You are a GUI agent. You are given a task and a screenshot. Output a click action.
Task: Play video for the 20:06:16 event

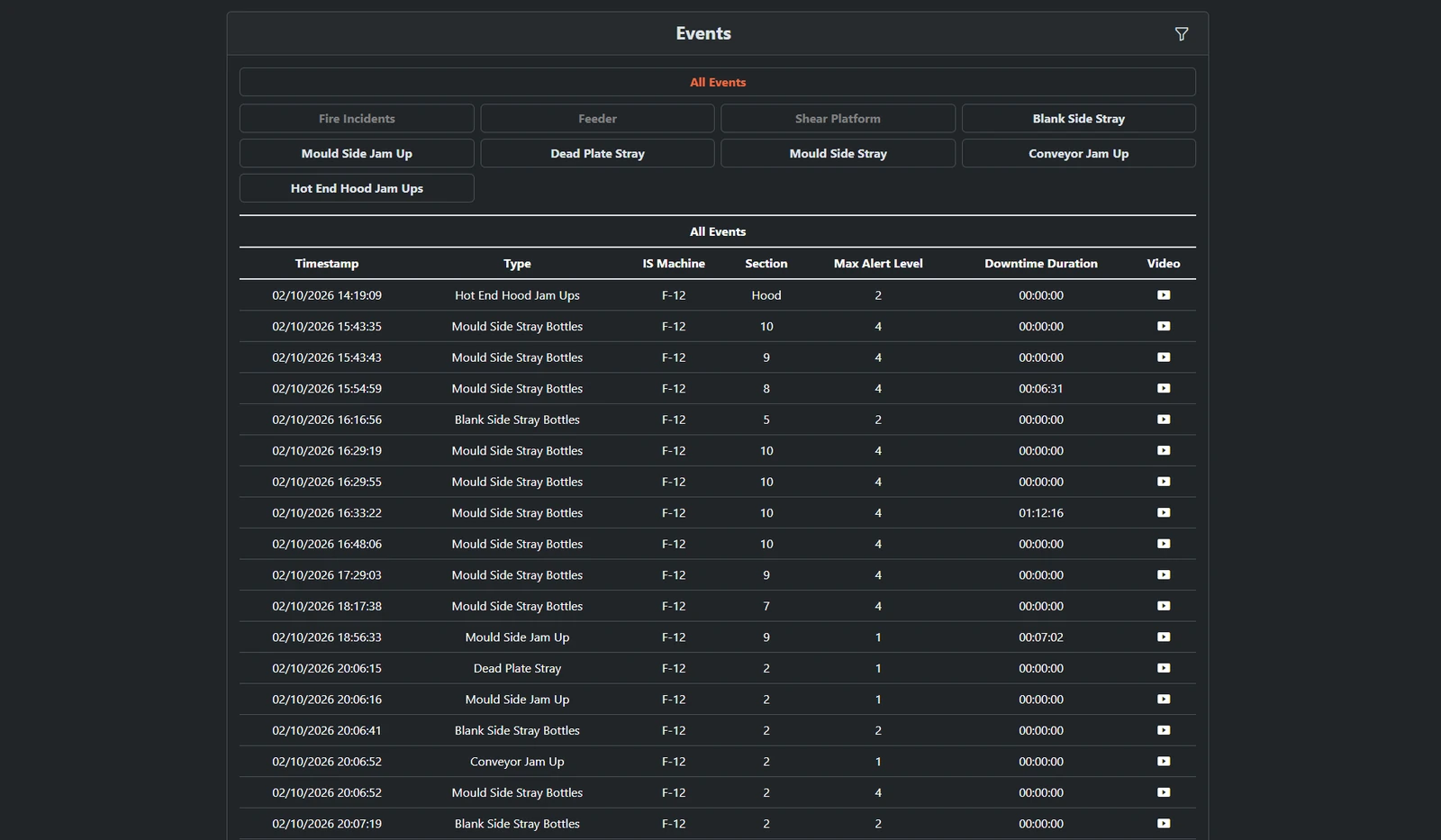pos(1164,699)
